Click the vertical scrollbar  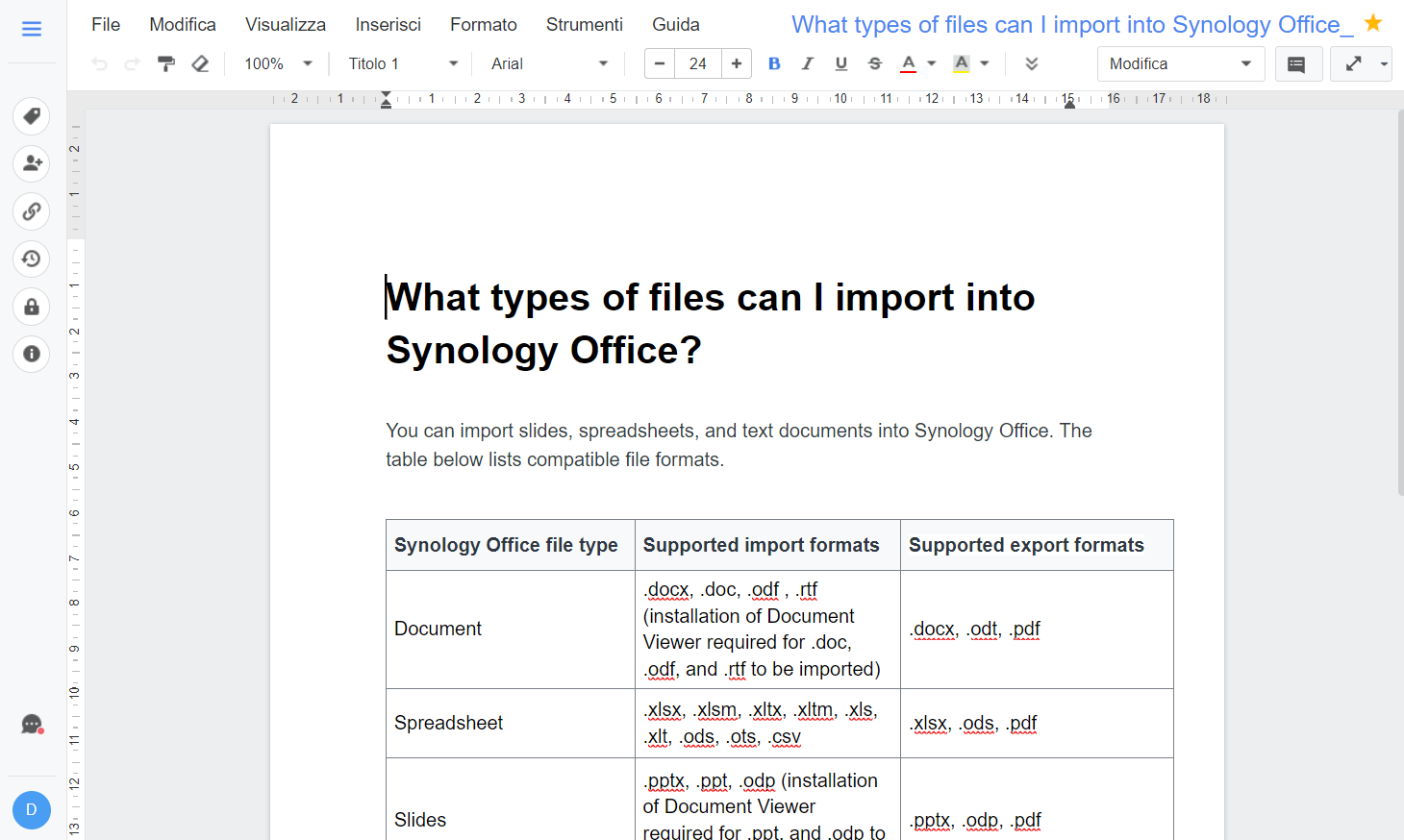(1399, 304)
